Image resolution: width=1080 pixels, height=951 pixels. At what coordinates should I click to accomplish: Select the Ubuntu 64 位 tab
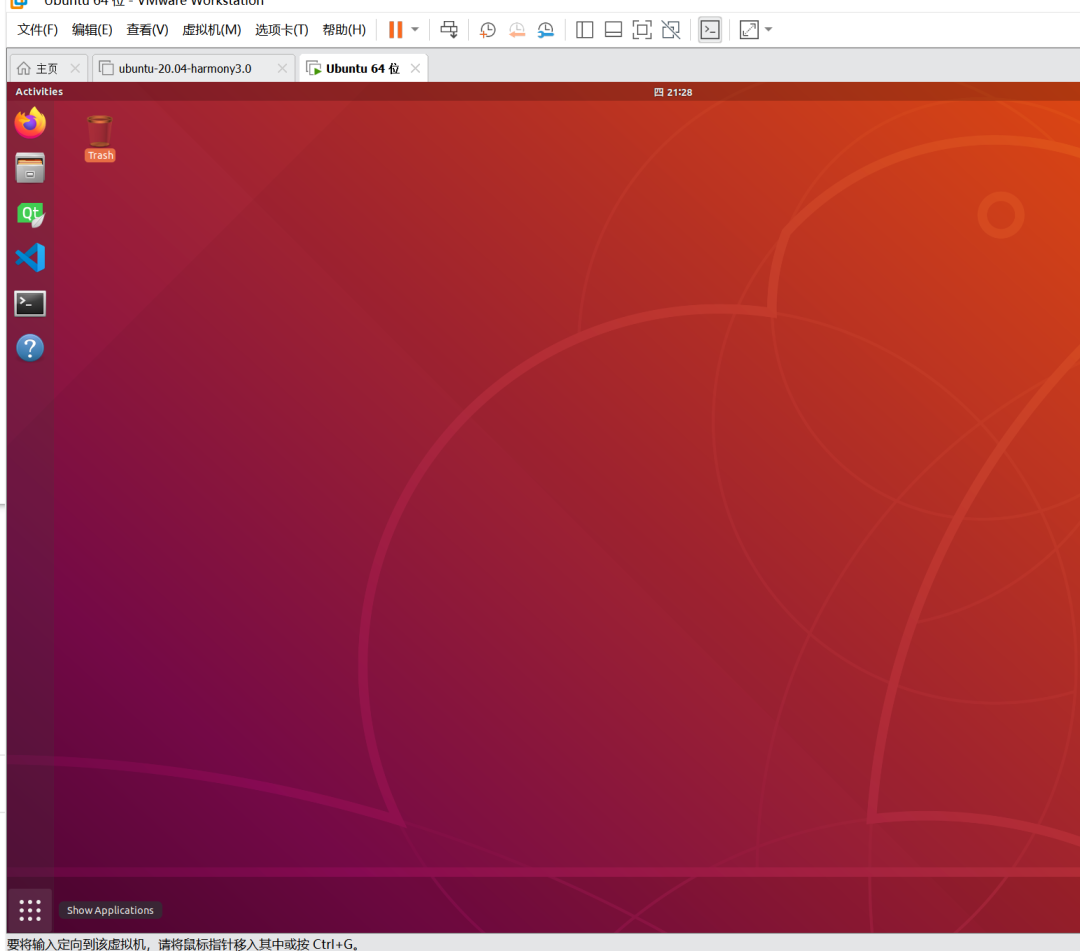(363, 68)
